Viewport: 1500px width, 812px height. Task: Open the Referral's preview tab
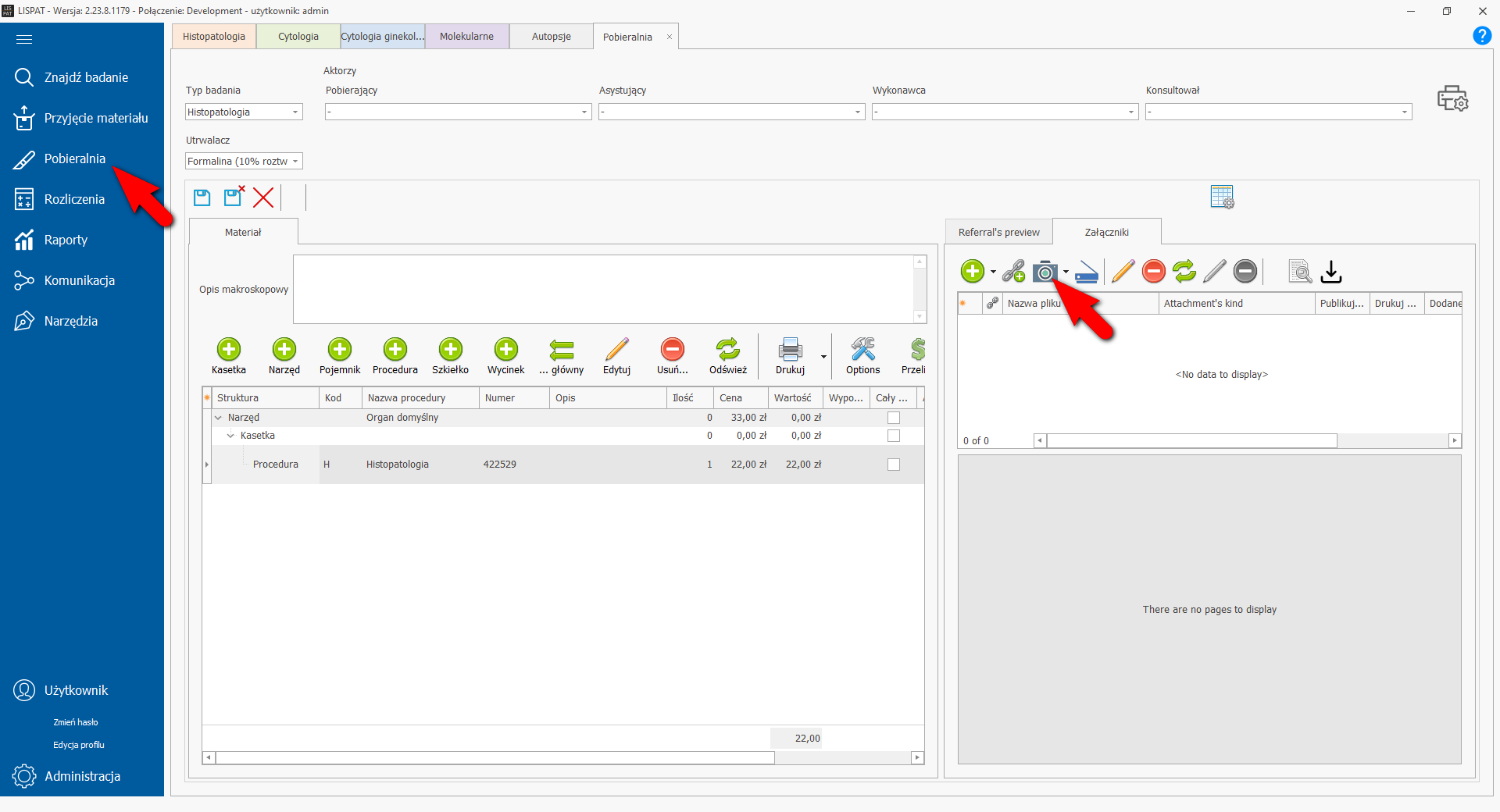(x=998, y=233)
